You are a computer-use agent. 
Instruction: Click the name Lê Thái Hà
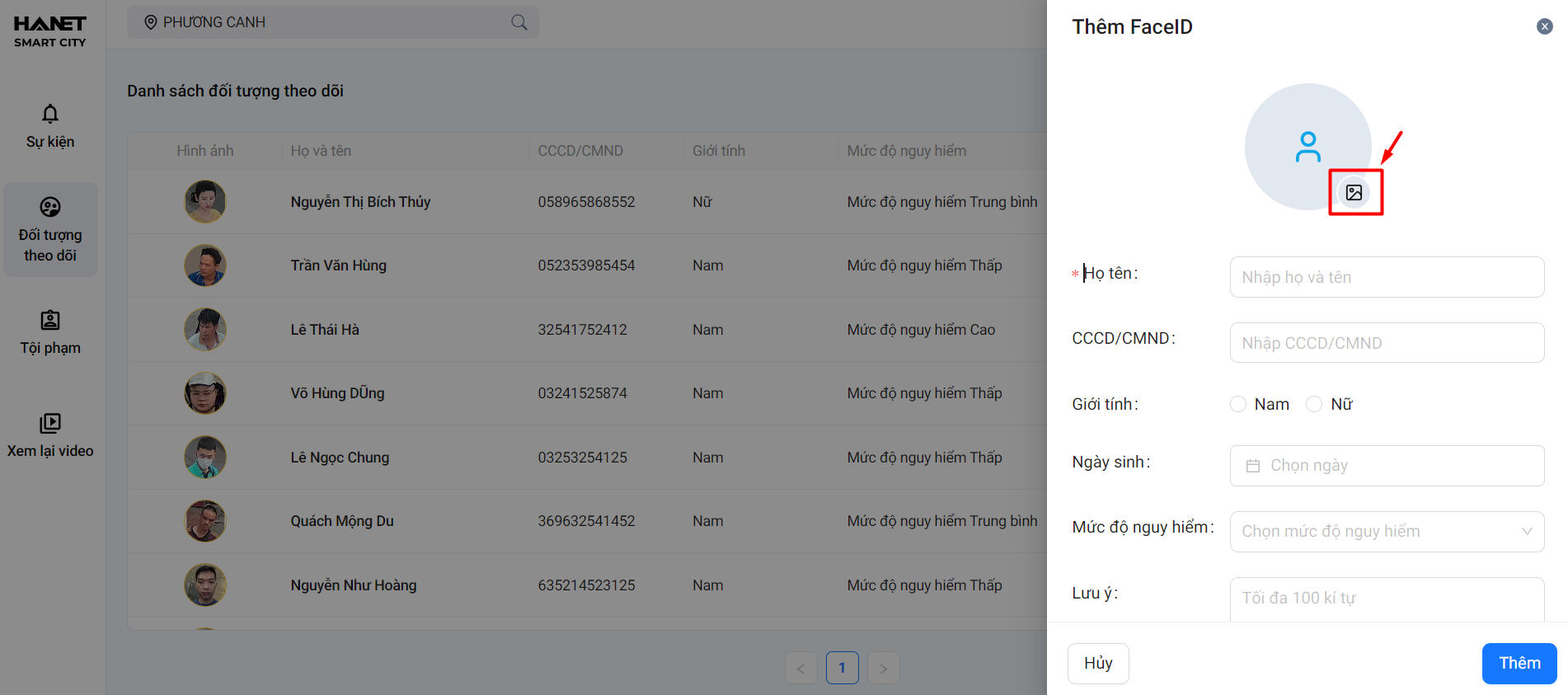[325, 330]
